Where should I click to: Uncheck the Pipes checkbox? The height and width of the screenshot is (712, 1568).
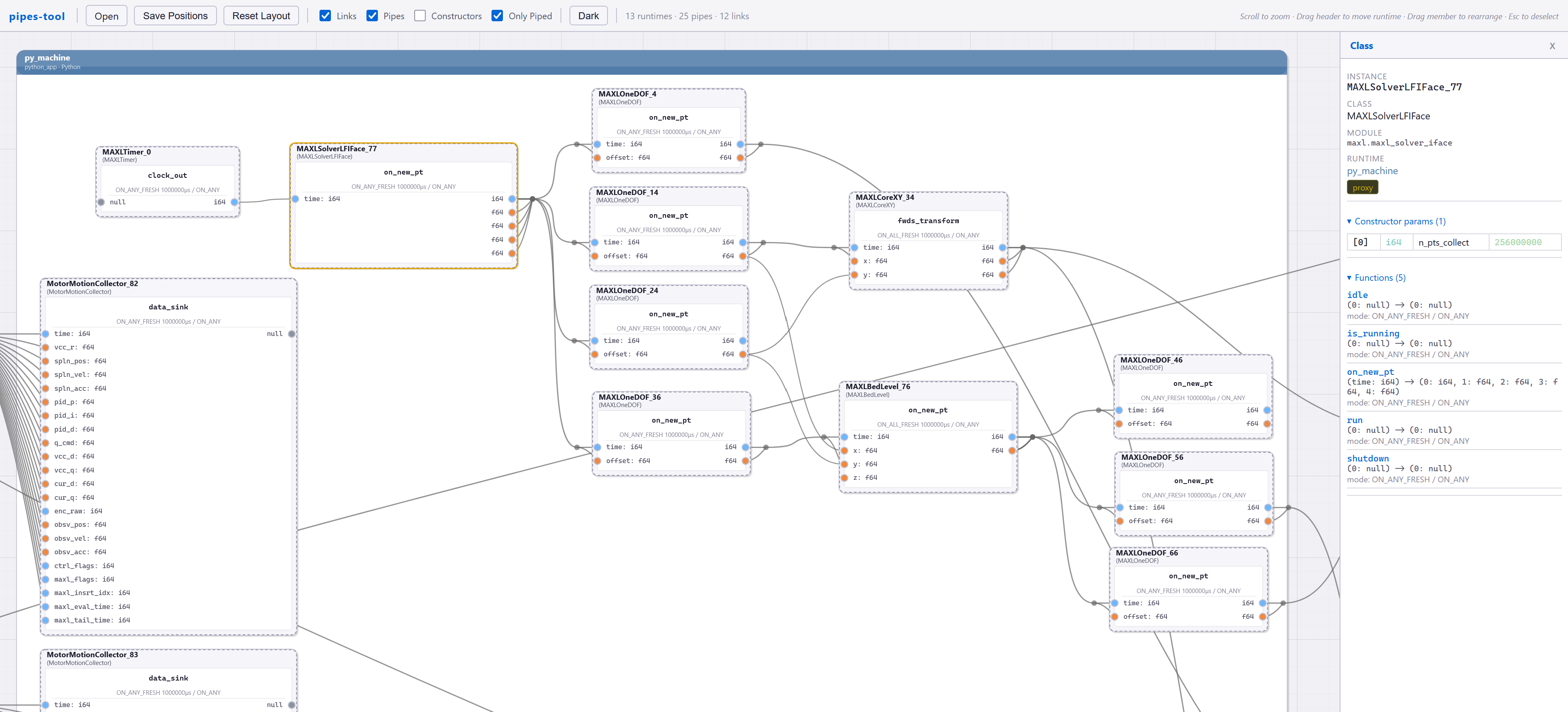[x=373, y=16]
